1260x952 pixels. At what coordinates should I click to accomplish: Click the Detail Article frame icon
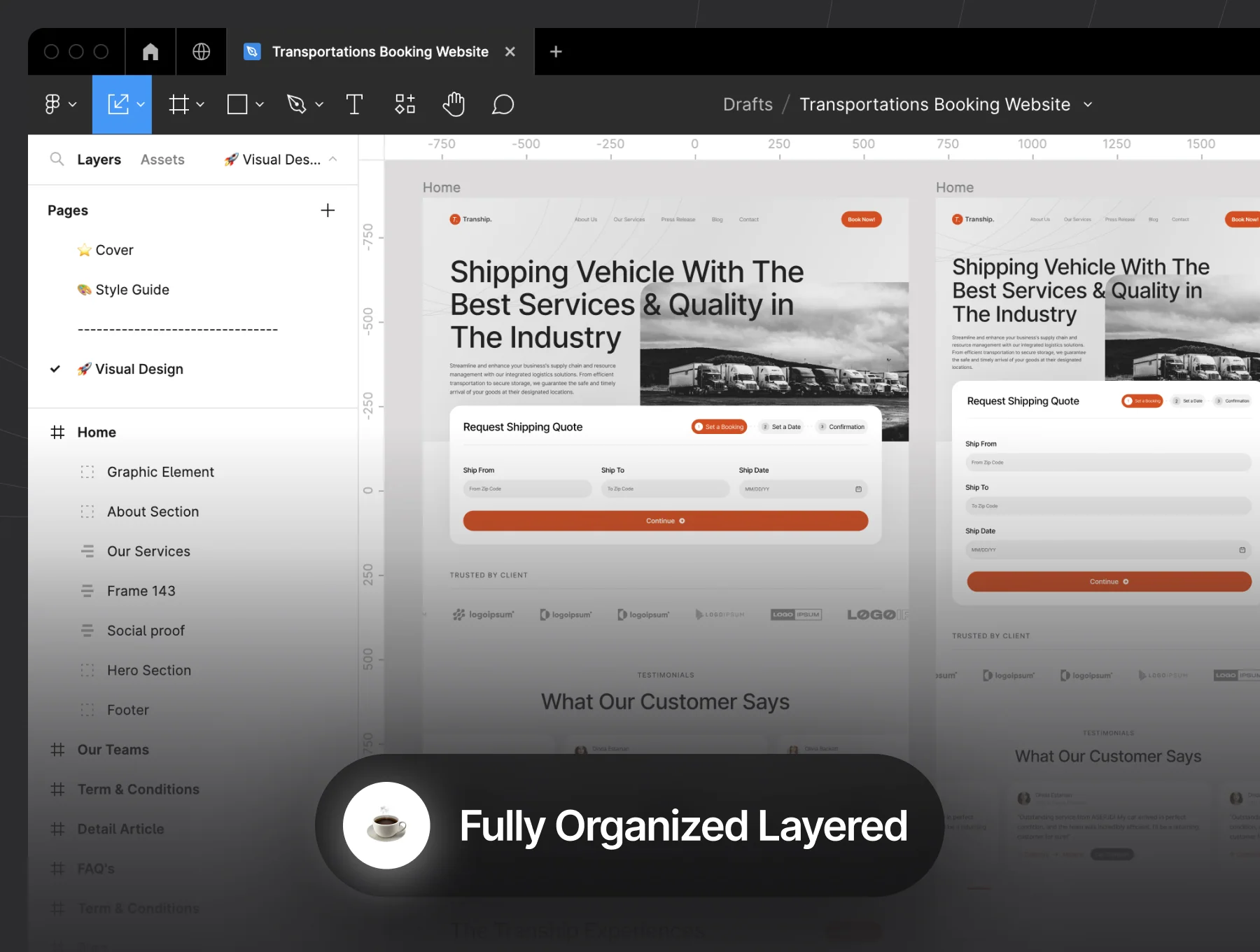57,829
